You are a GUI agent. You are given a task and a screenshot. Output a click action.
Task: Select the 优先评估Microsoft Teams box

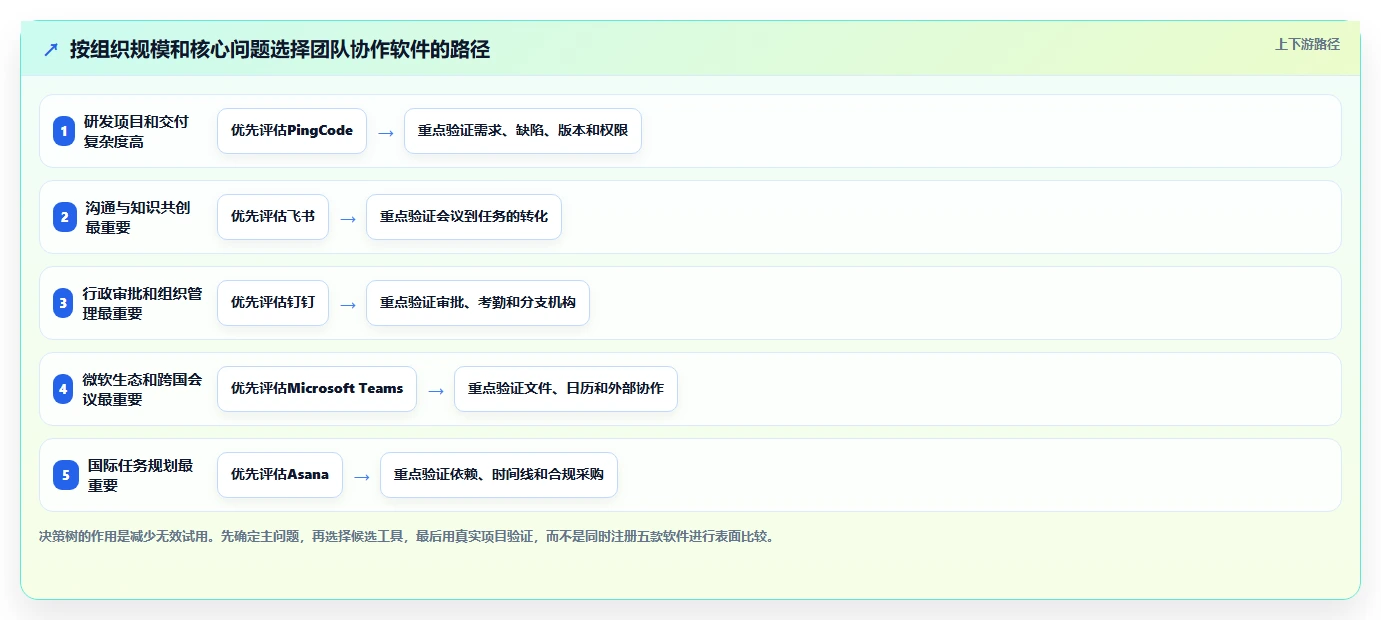[x=317, y=389]
